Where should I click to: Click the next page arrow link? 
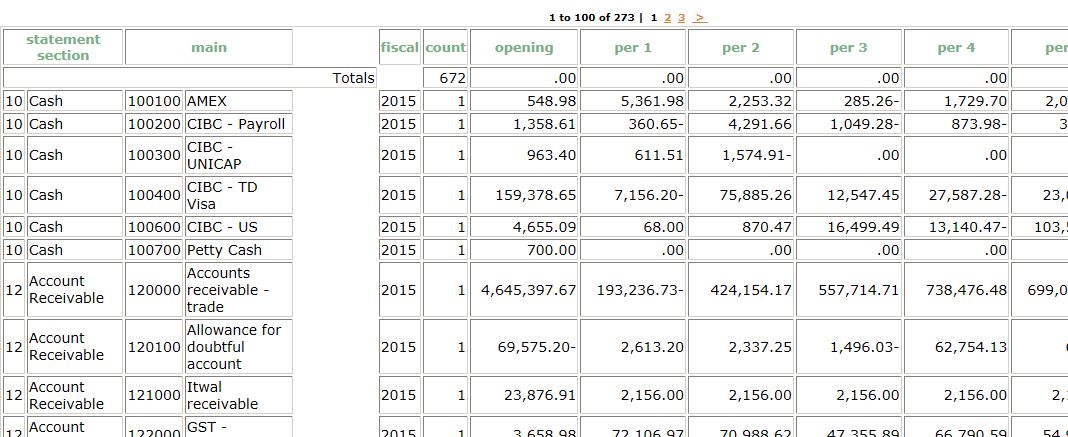(x=700, y=18)
